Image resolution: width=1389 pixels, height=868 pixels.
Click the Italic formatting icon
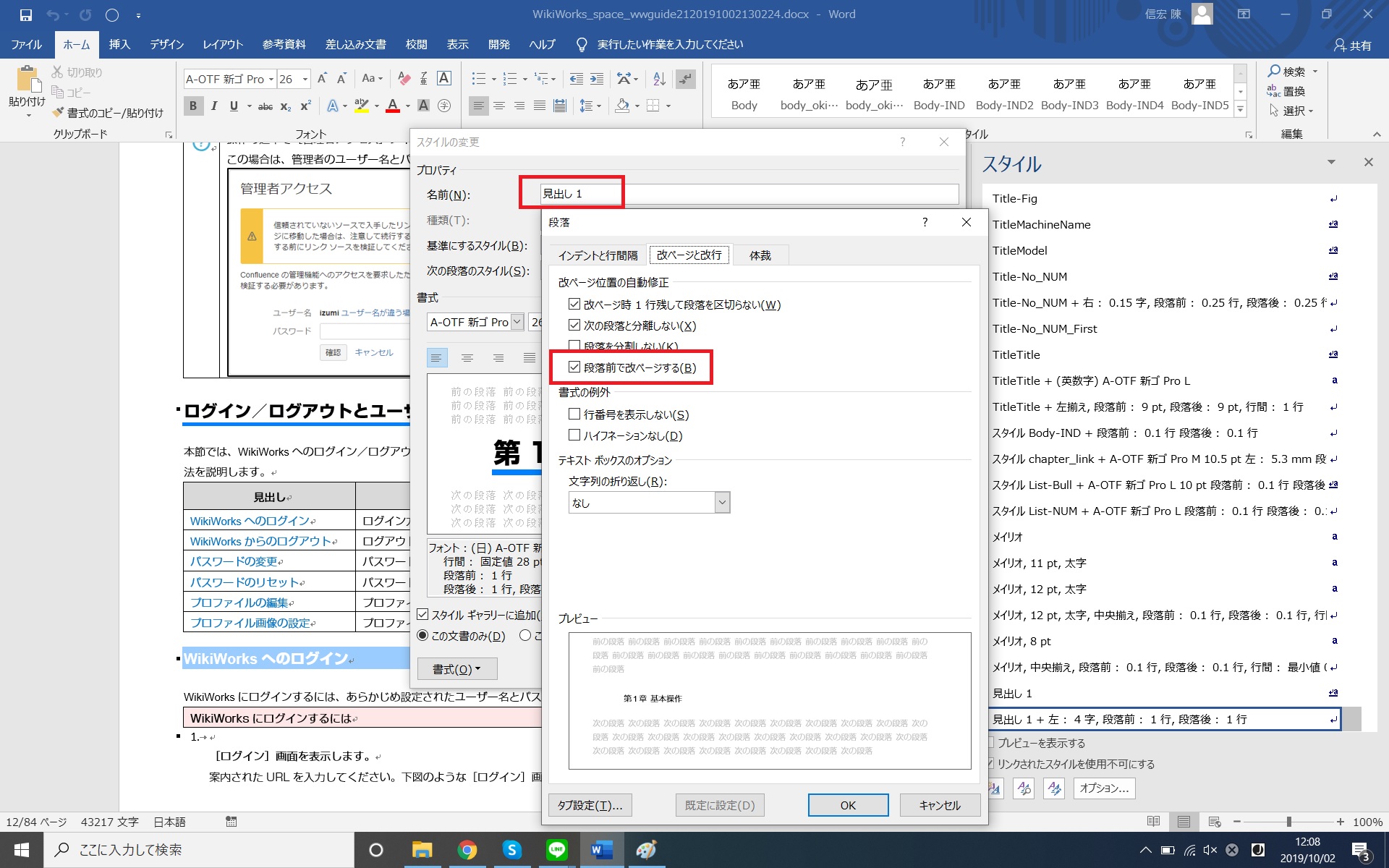pos(214,106)
